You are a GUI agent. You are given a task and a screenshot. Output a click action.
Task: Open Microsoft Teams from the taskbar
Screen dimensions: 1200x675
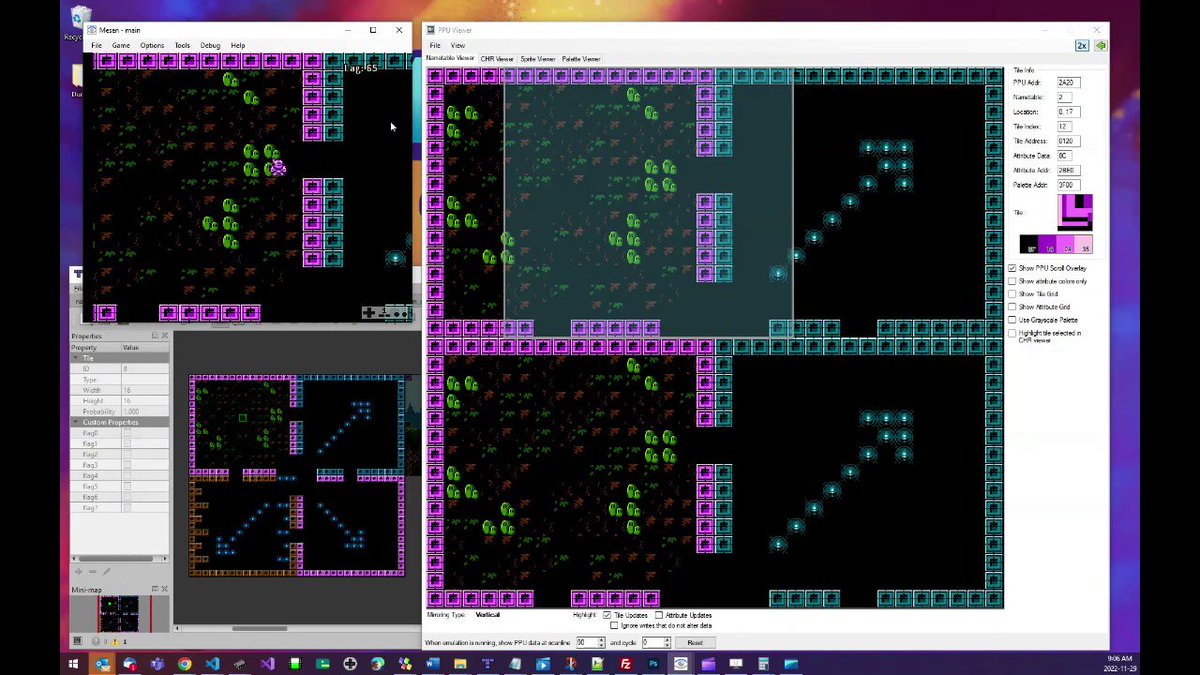pyautogui.click(x=157, y=663)
